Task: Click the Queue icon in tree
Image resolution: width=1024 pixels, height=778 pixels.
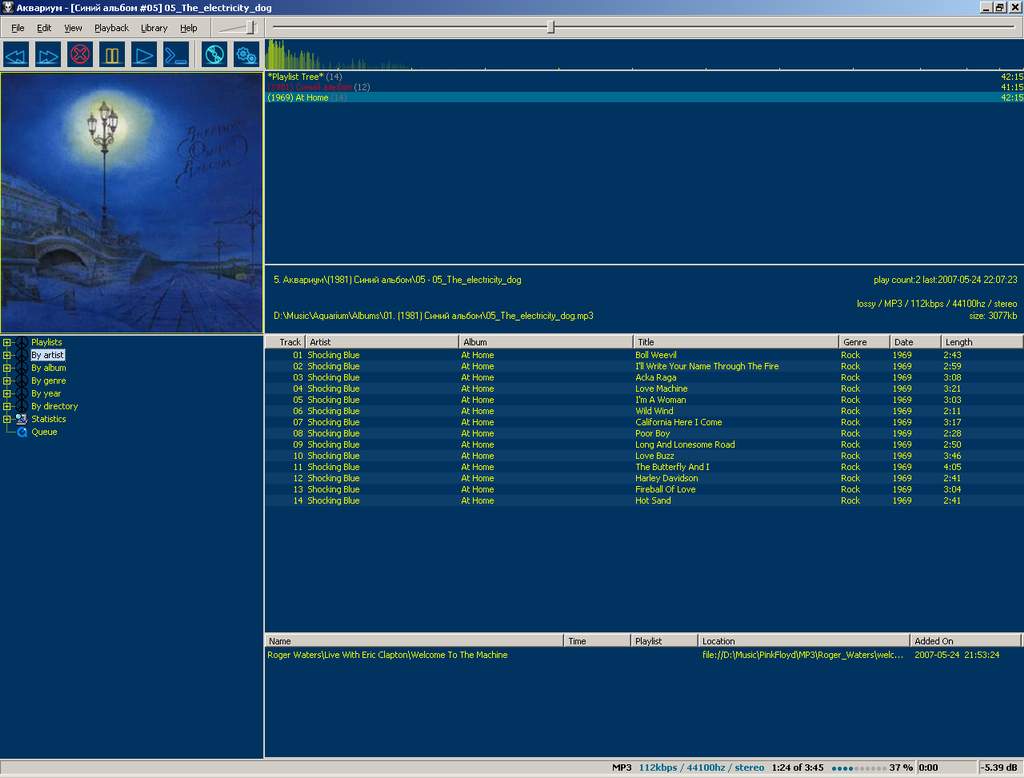Action: tap(22, 432)
